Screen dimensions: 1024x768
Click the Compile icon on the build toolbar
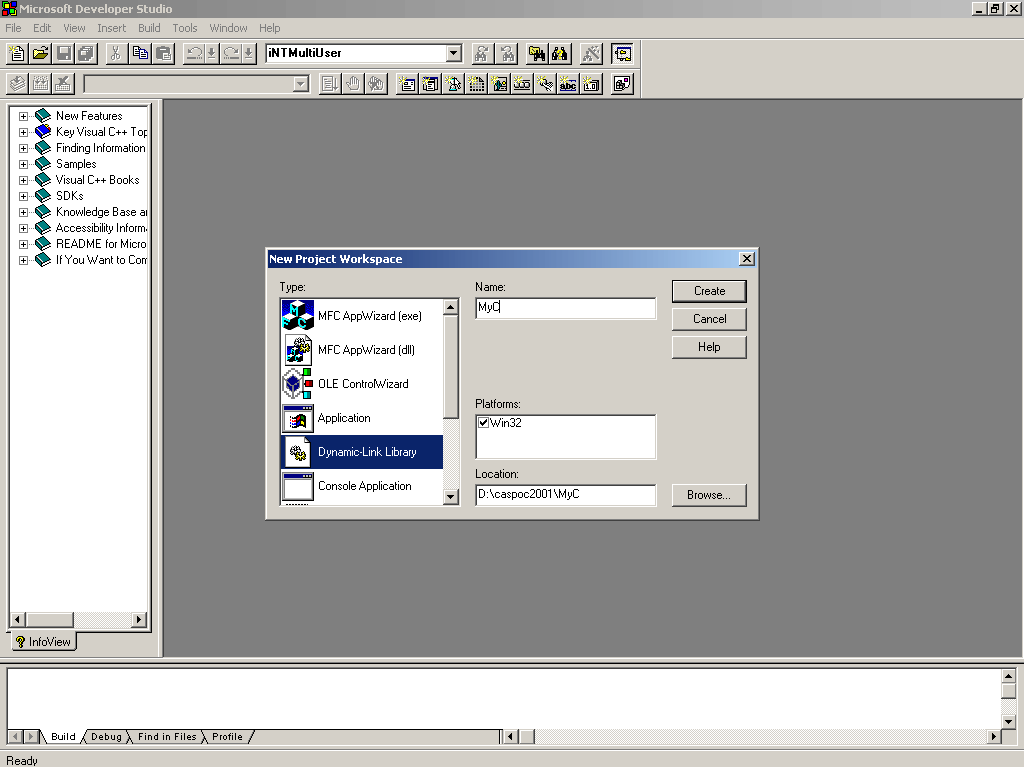pos(18,84)
